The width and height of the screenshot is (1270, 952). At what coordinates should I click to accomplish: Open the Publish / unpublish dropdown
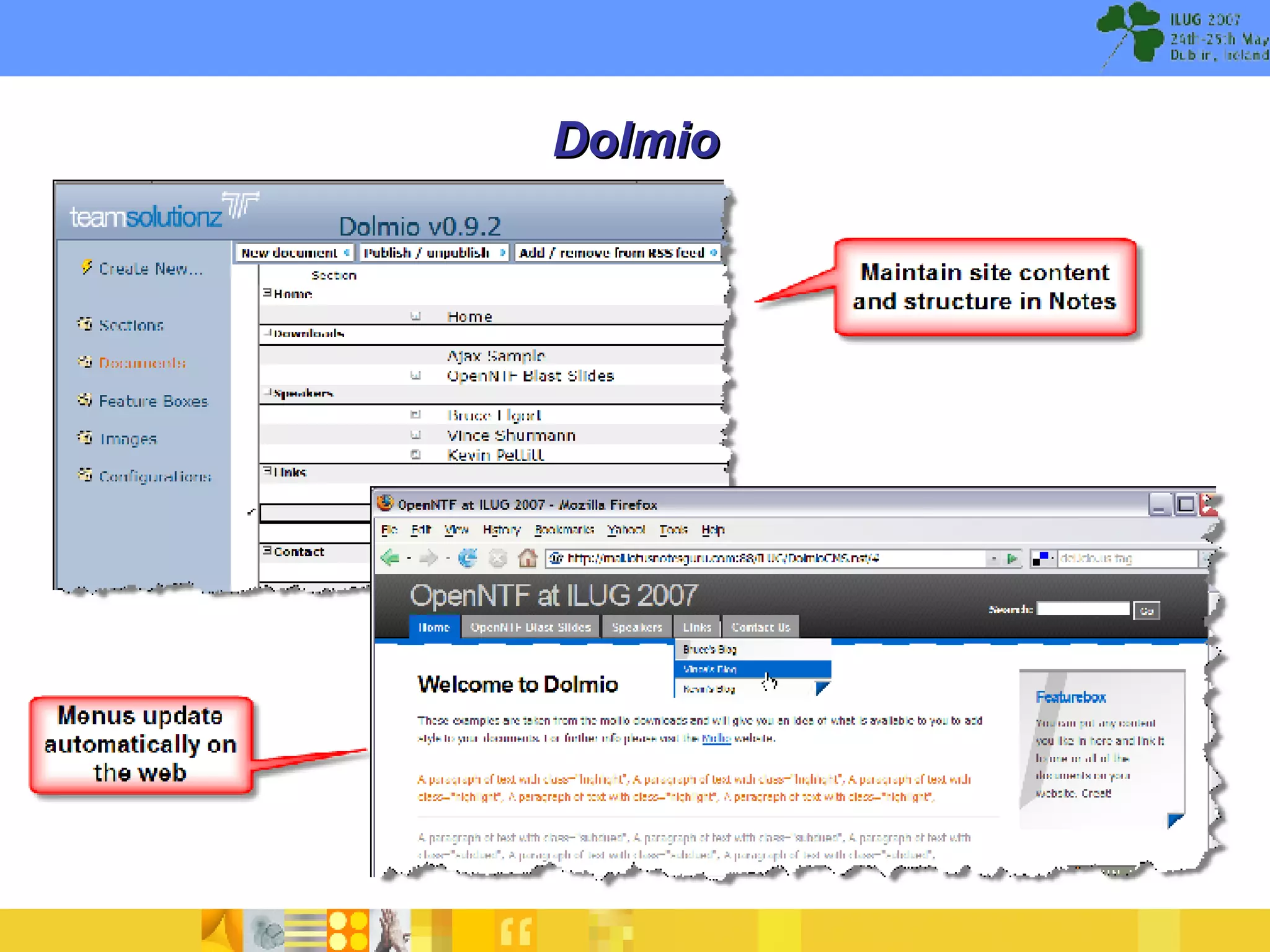(x=435, y=252)
